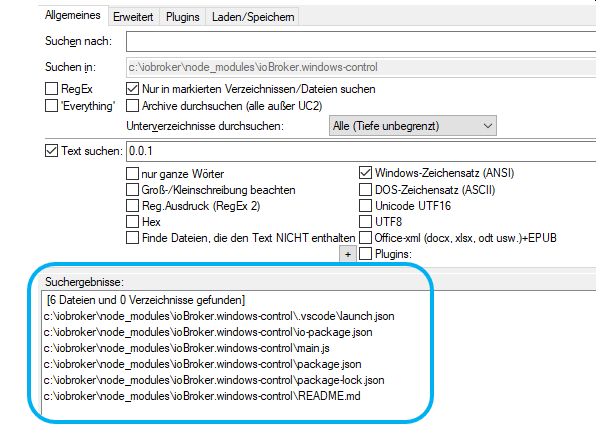Enable Groß-/Kleinschreibung beachten checkbox

[132, 189]
